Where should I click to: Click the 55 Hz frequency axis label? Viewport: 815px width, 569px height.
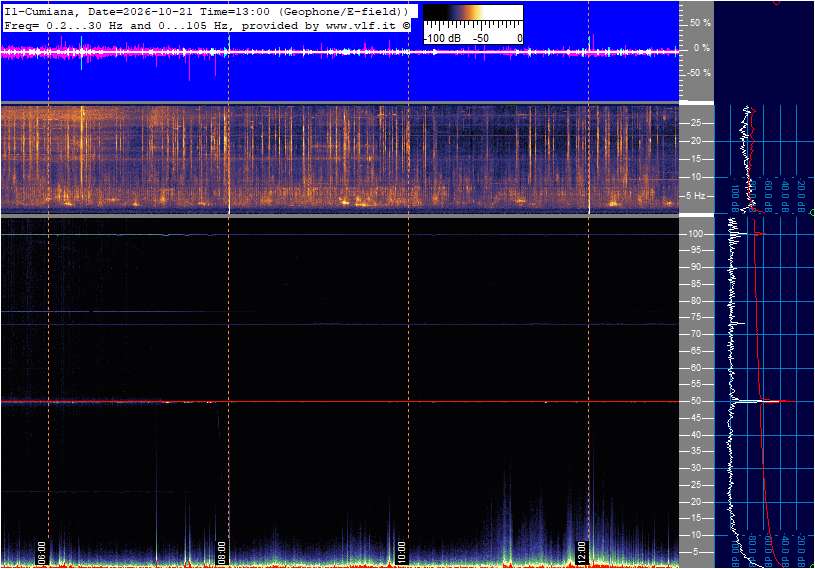coord(695,385)
